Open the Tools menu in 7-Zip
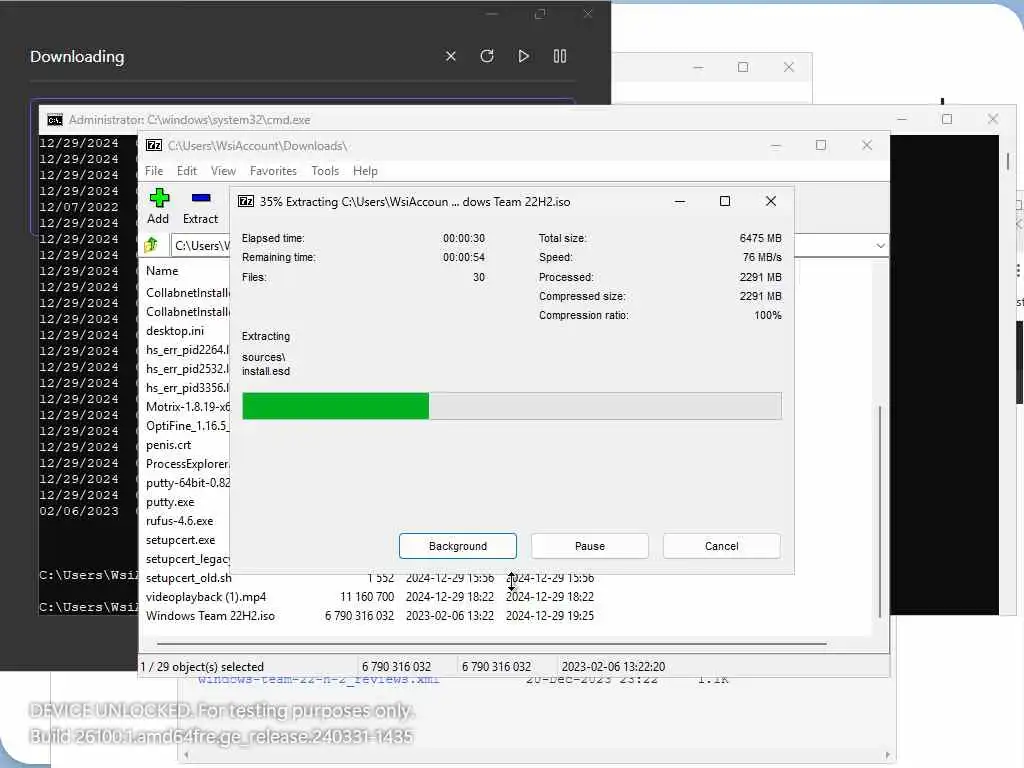The height and width of the screenshot is (768, 1024). (x=325, y=171)
